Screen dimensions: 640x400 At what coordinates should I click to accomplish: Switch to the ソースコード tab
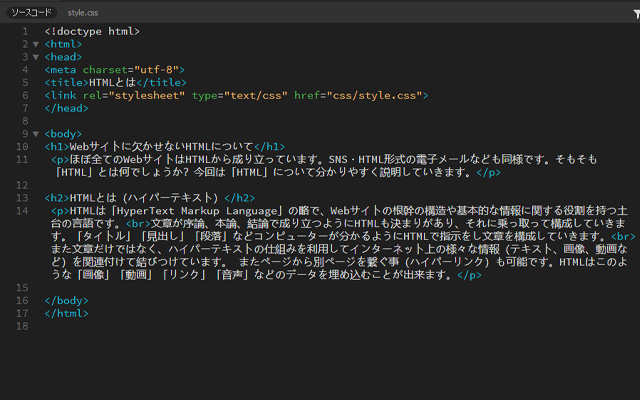click(x=30, y=13)
